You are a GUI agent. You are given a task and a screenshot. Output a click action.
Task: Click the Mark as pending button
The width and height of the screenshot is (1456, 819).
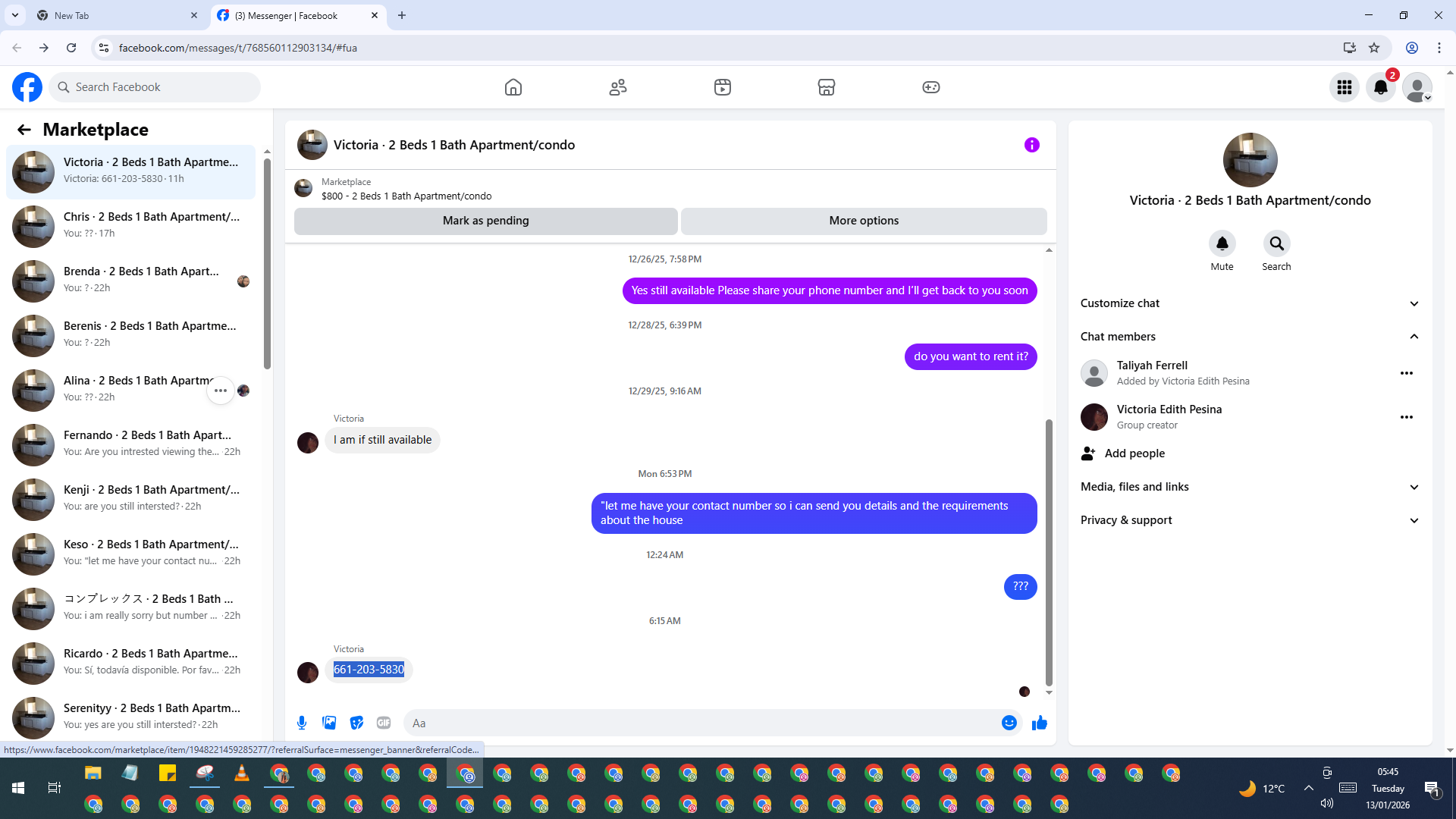click(485, 221)
